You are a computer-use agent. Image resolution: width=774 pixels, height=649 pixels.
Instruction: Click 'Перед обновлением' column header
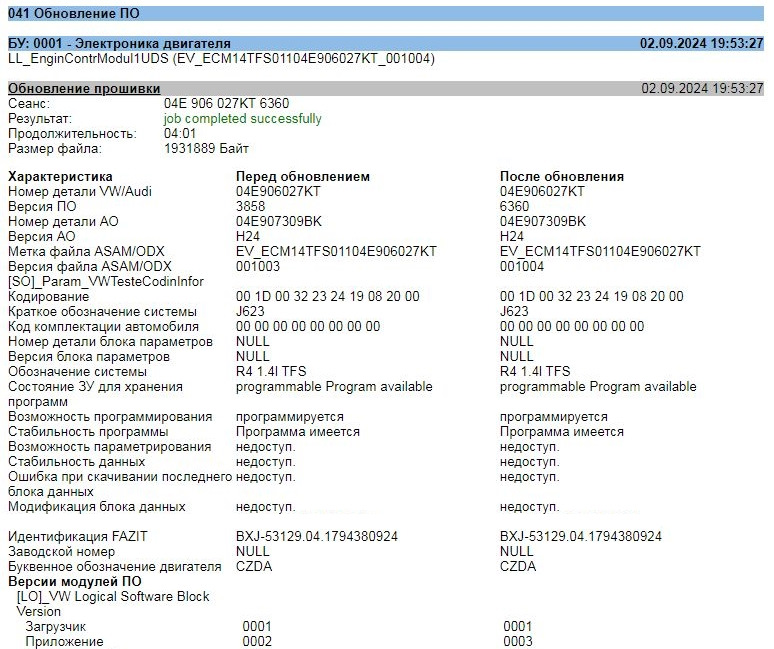[303, 176]
